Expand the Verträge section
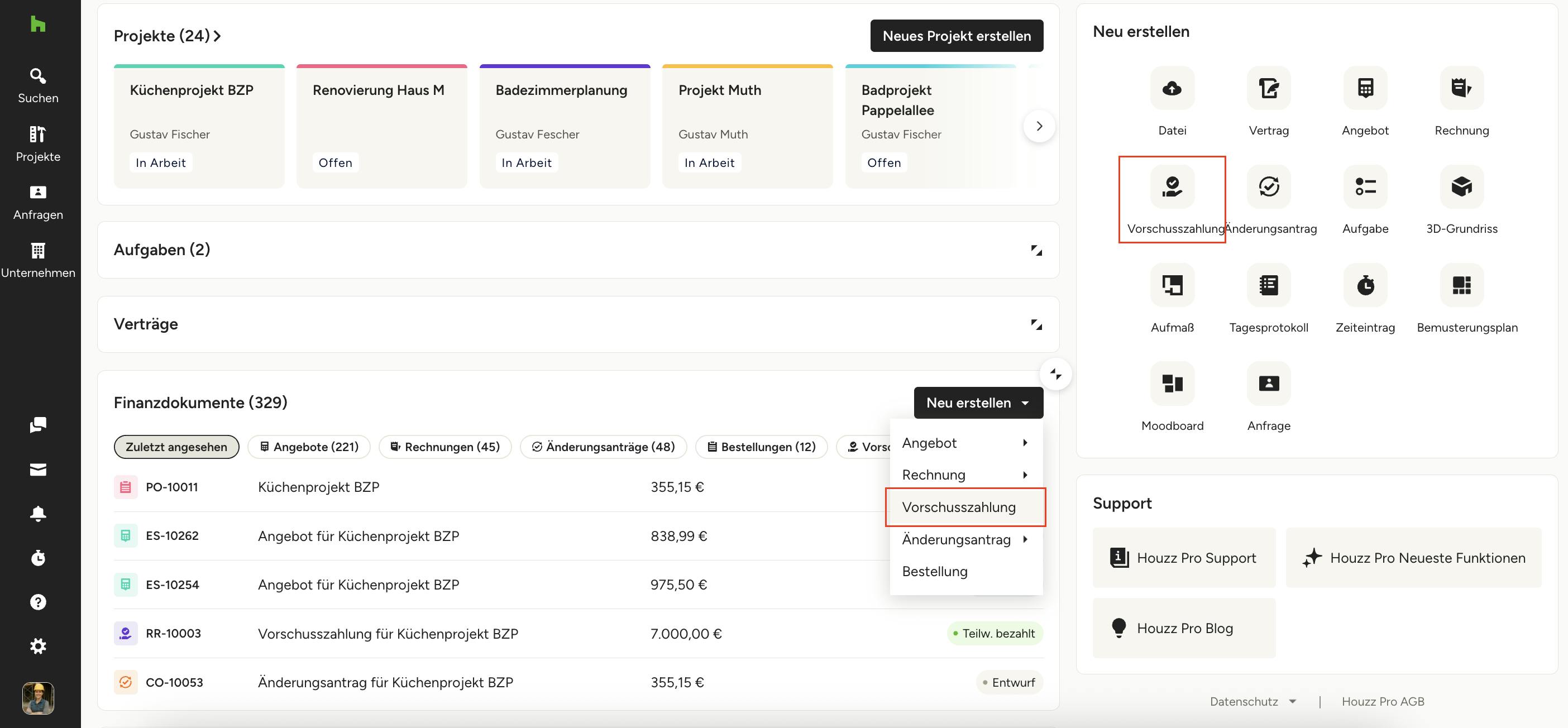Screen dimensions: 1568x728 point(1036,324)
